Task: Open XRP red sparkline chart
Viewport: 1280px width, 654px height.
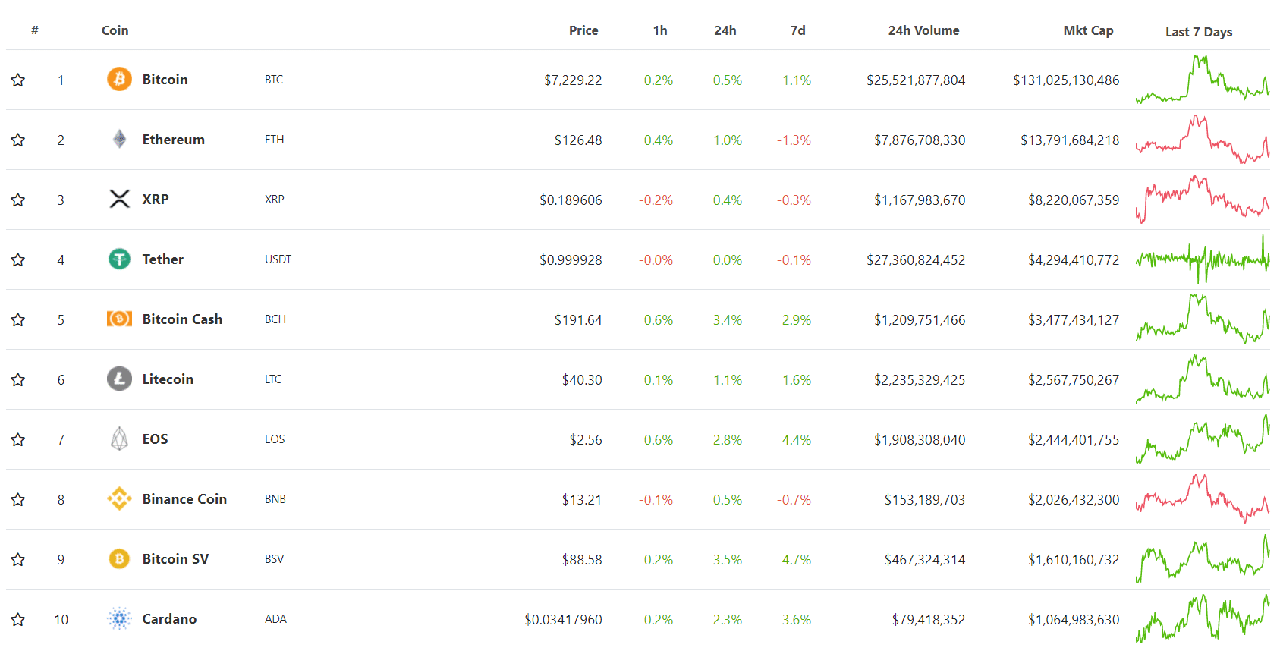Action: click(x=1202, y=200)
